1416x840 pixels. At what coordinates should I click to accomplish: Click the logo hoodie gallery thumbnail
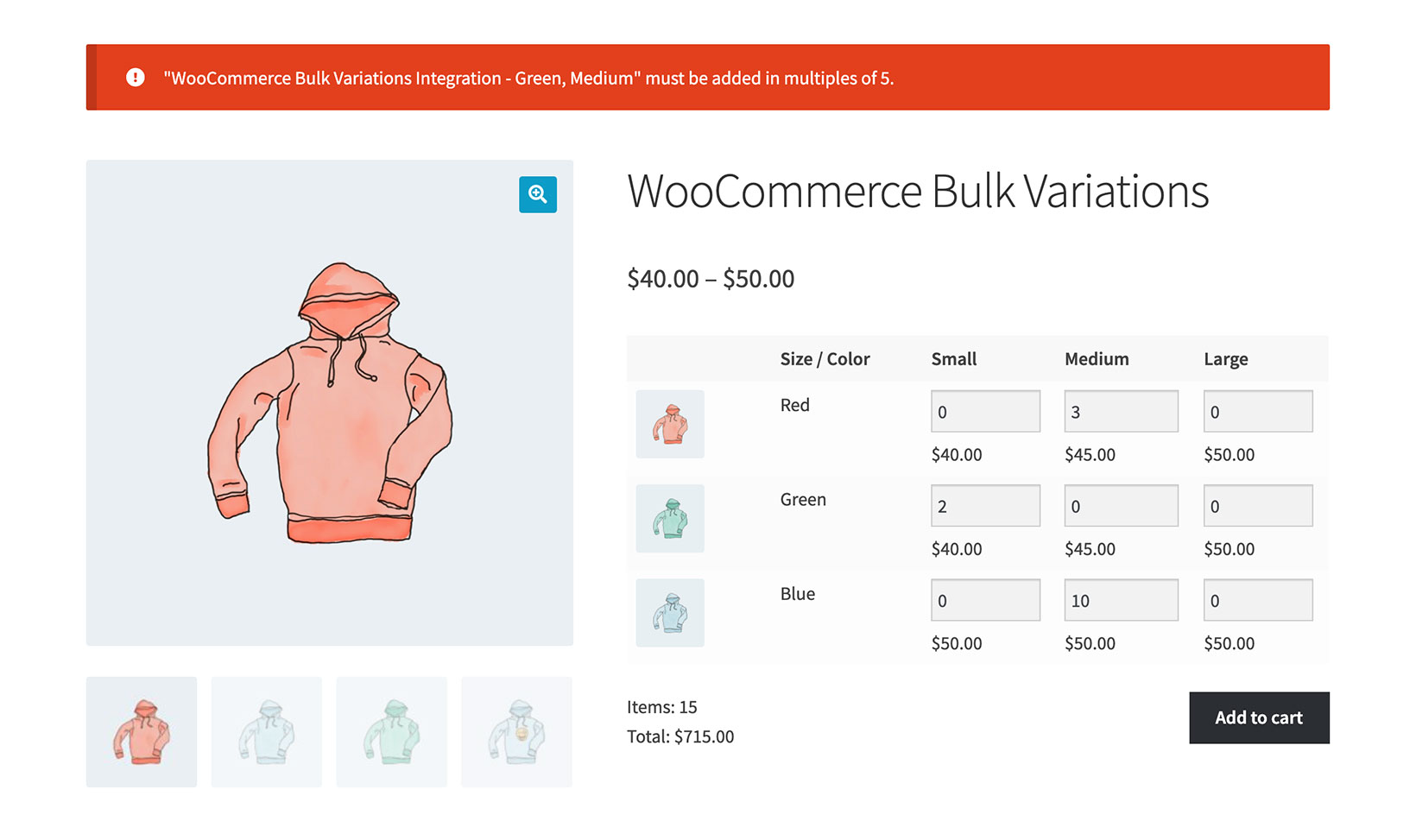coord(516,731)
